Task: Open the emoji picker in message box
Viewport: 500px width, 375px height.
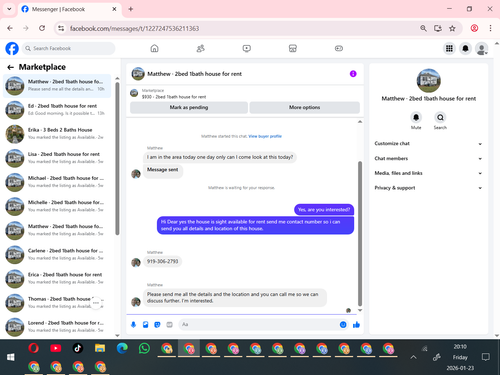Action: pos(343,324)
